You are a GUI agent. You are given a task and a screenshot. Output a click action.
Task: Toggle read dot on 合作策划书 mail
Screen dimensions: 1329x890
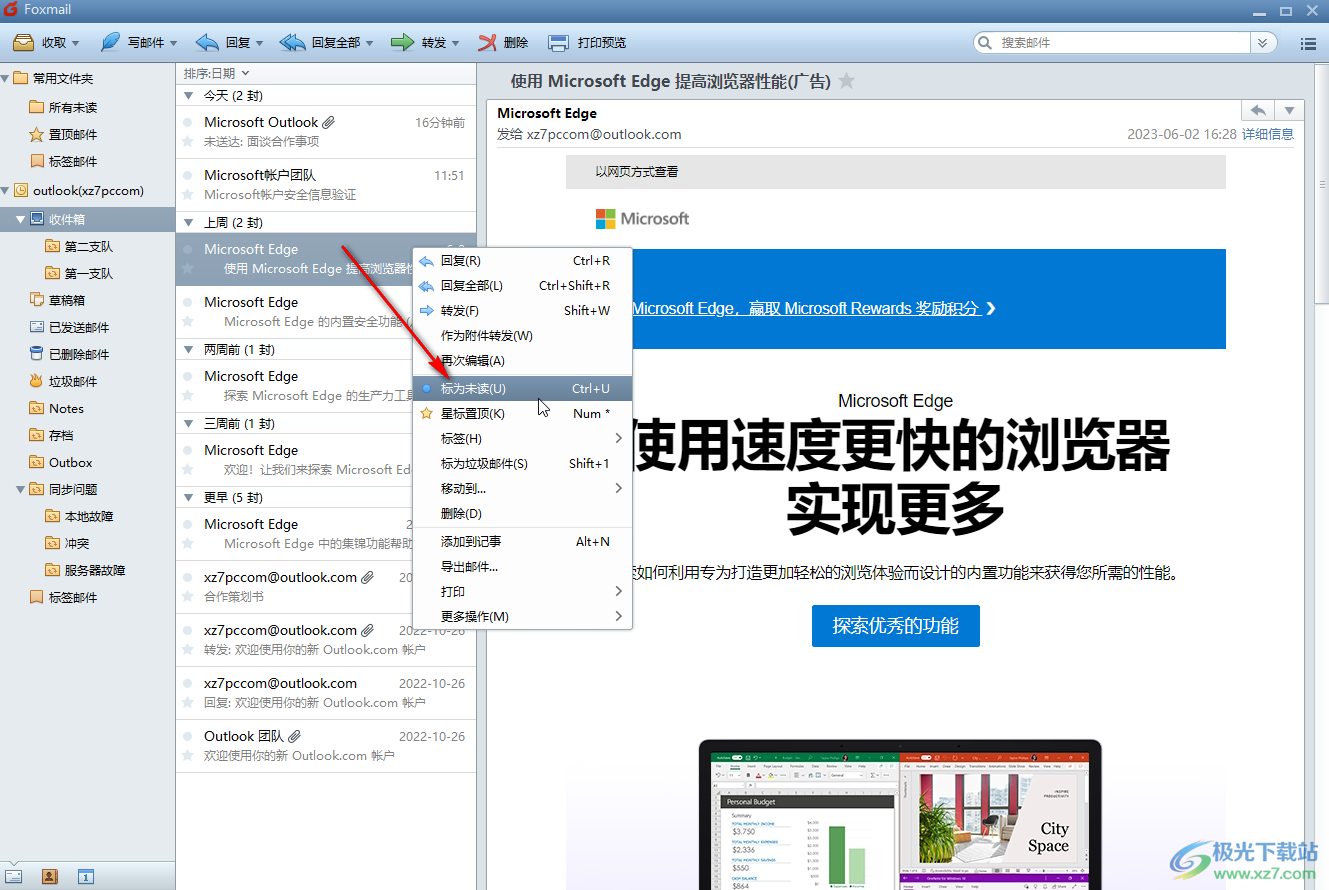tap(187, 577)
